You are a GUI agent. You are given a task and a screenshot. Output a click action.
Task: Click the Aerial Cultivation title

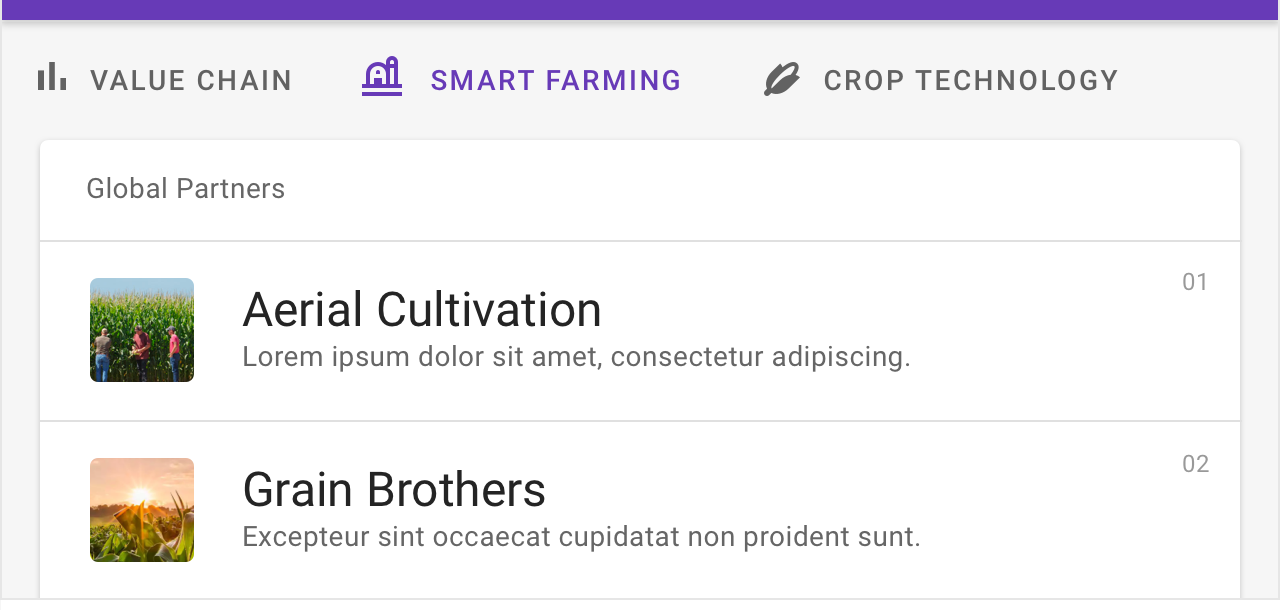pos(422,310)
